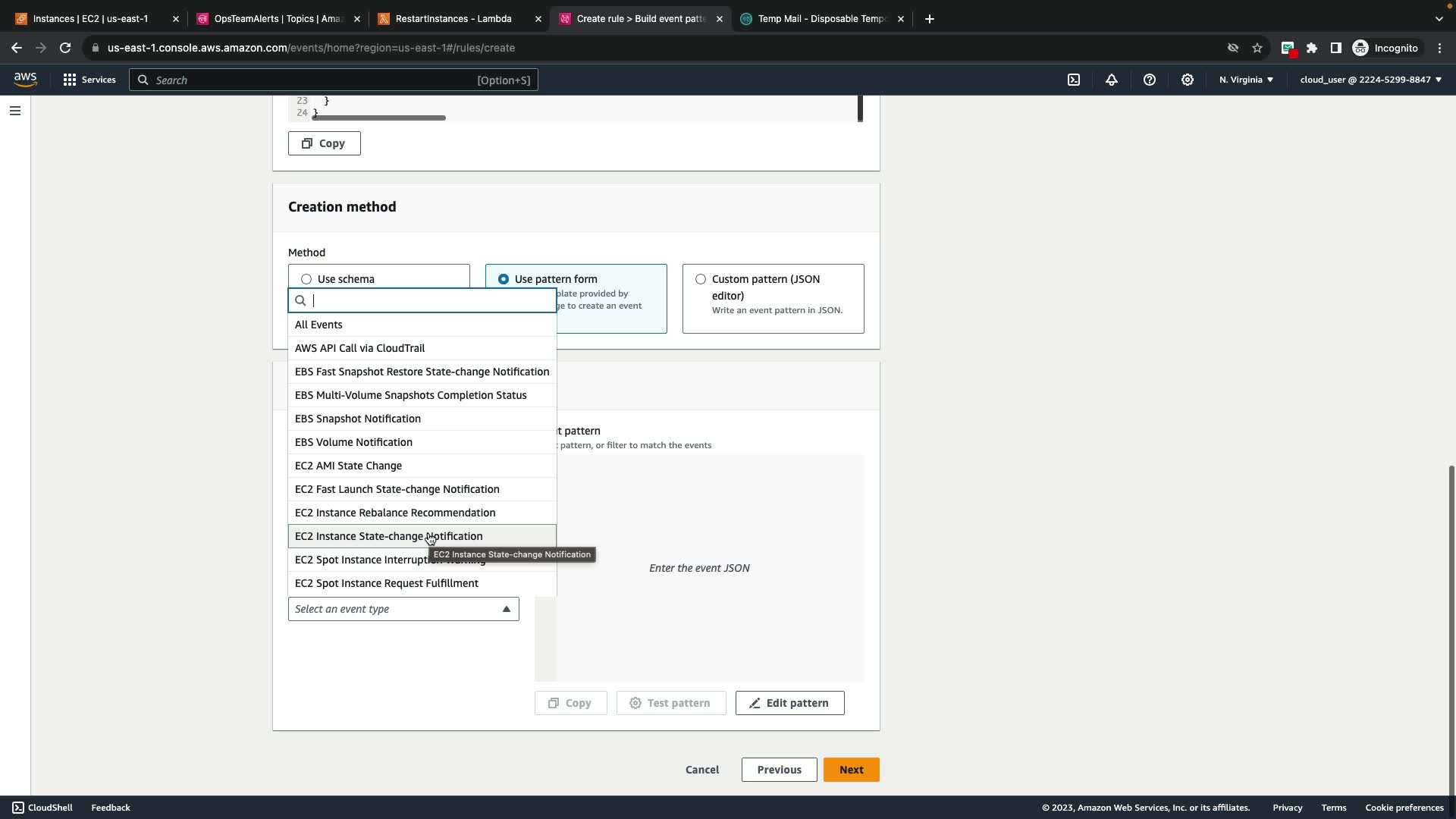Click the orange Next button
Viewport: 1456px width, 819px height.
tap(851, 770)
